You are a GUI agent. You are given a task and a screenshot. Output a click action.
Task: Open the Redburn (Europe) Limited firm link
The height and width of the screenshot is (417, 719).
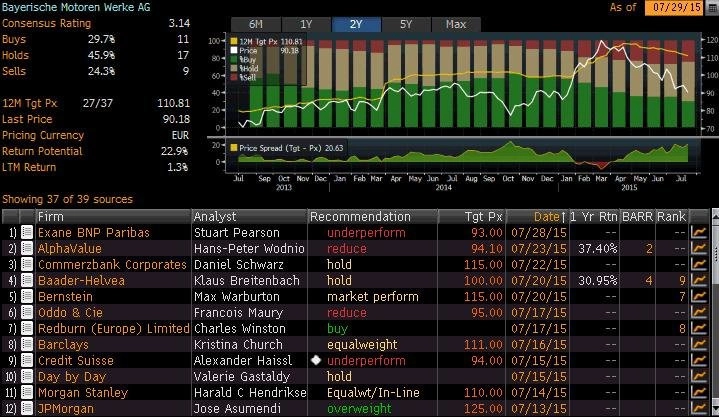click(x=114, y=329)
